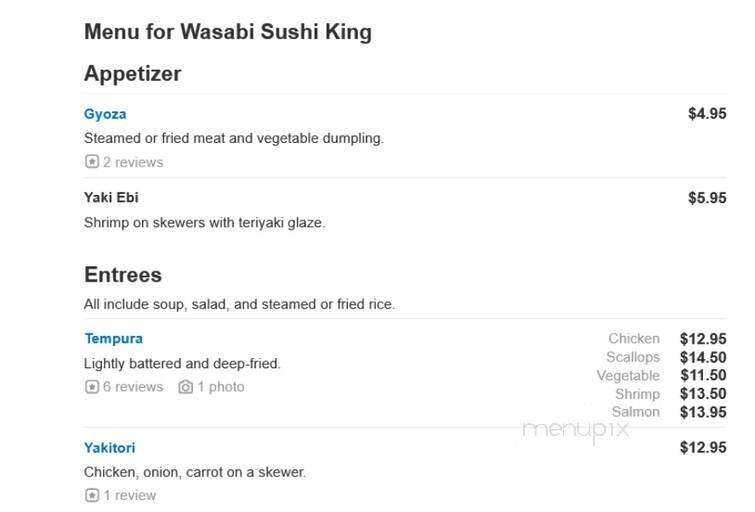Click the star icon beside Tempura's 6 reviews
The height and width of the screenshot is (512, 755).
[x=92, y=387]
